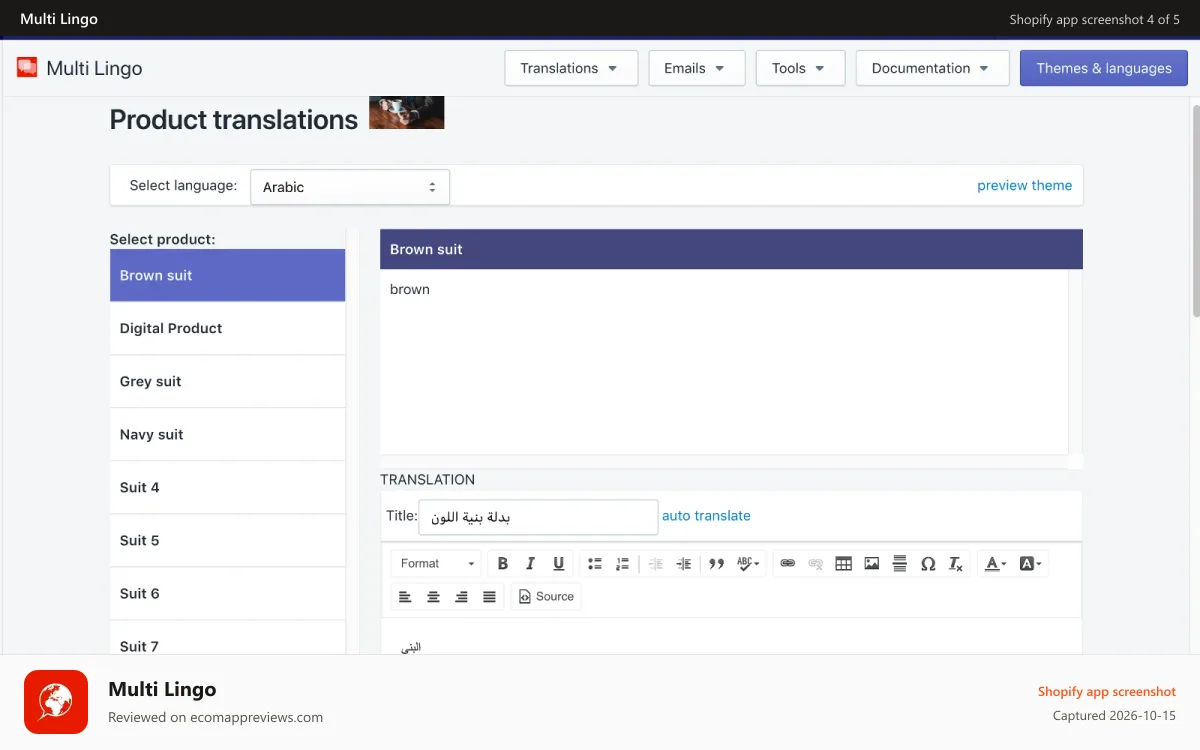Select Brown suit in product list
Screen dimensions: 1200x750
coord(227,275)
